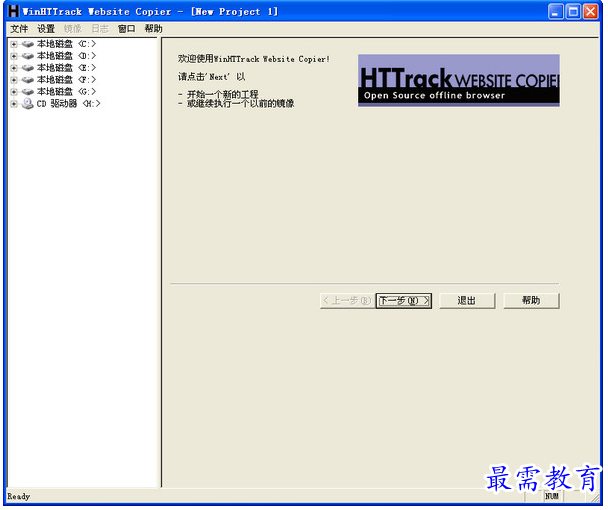Select the 本地磁盘 <D:> label
Screen dimensions: 608x510
[x=66, y=56]
